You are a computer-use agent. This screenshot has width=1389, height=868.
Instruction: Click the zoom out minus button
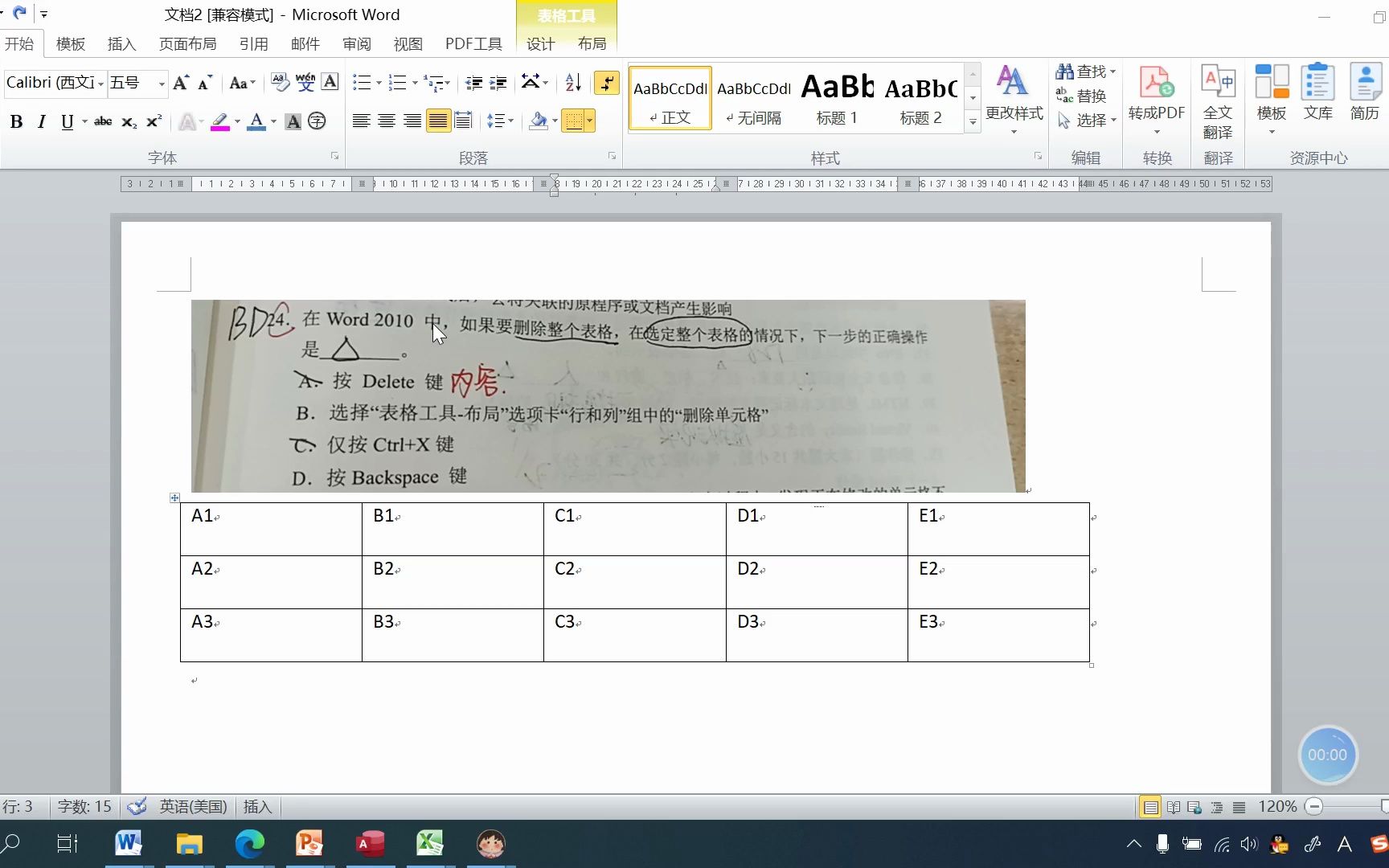tap(1314, 806)
